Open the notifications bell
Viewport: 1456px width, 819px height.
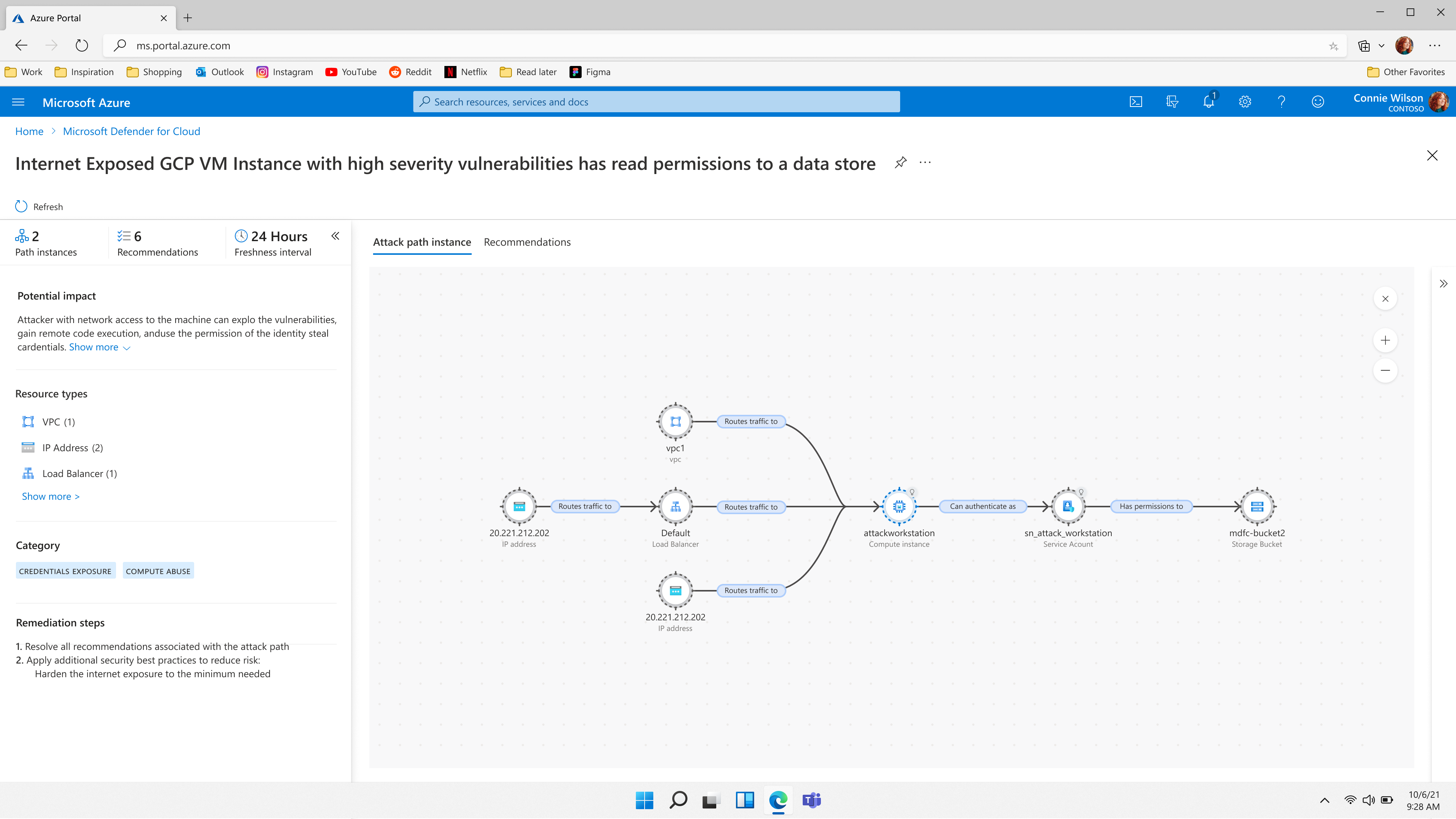coord(1208,102)
